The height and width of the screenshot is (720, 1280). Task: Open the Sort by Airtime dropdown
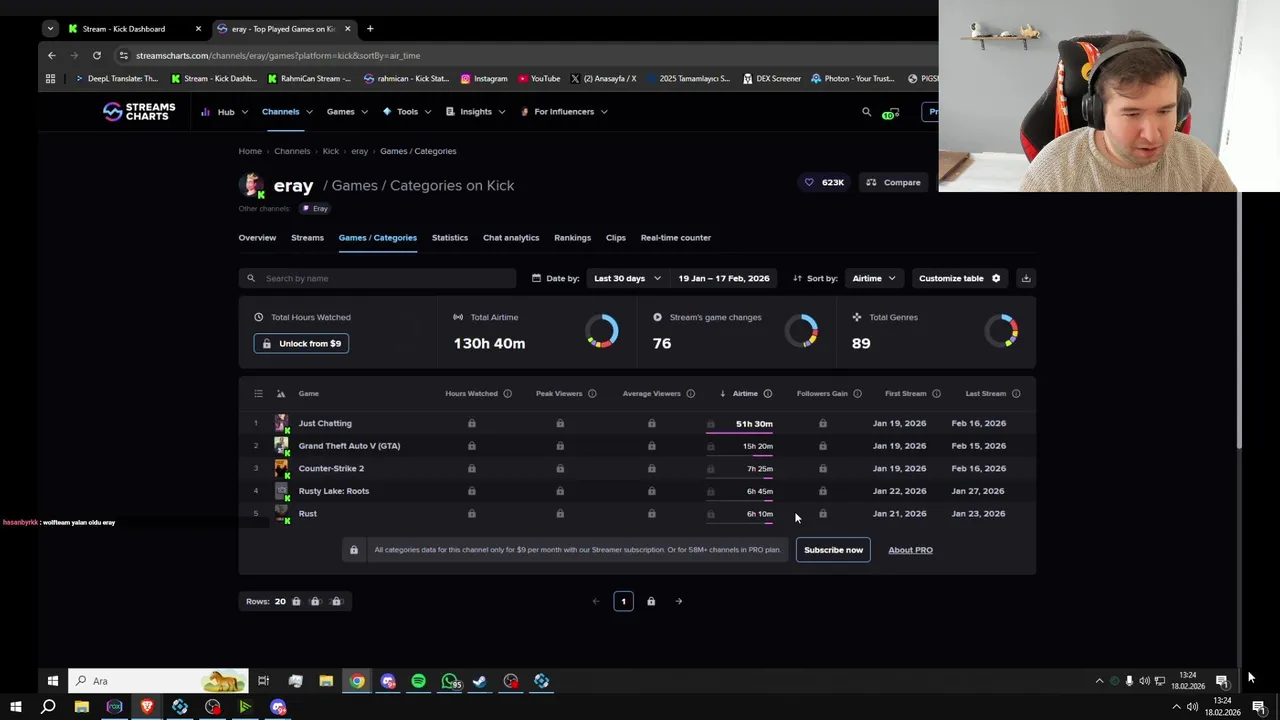[873, 278]
